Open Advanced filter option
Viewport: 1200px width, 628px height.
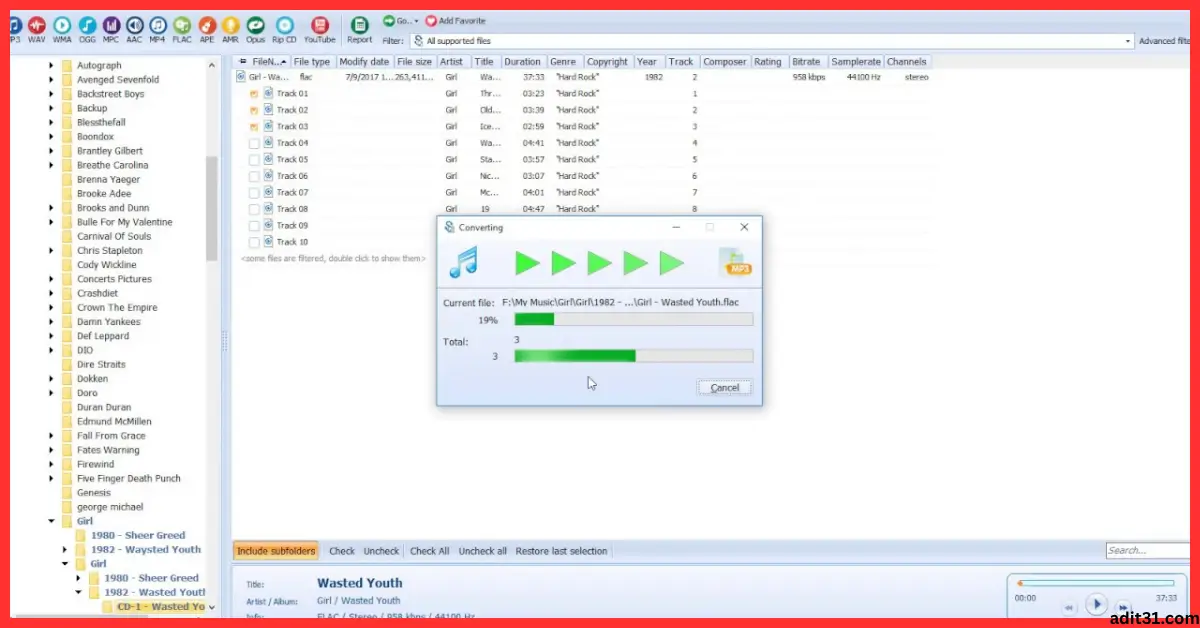coord(1164,41)
